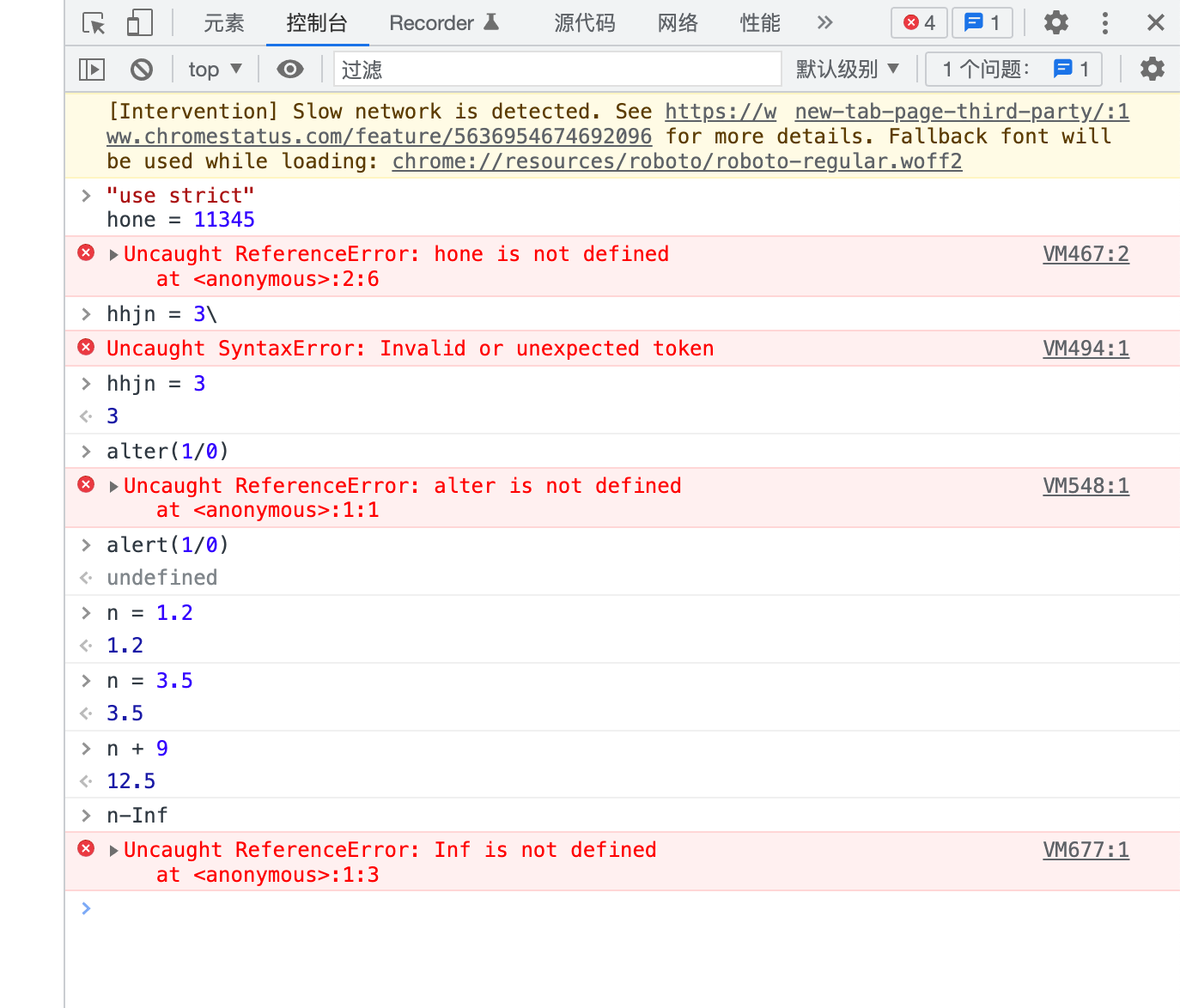
Task: Toggle the console sidebar icon
Action: pos(92,70)
